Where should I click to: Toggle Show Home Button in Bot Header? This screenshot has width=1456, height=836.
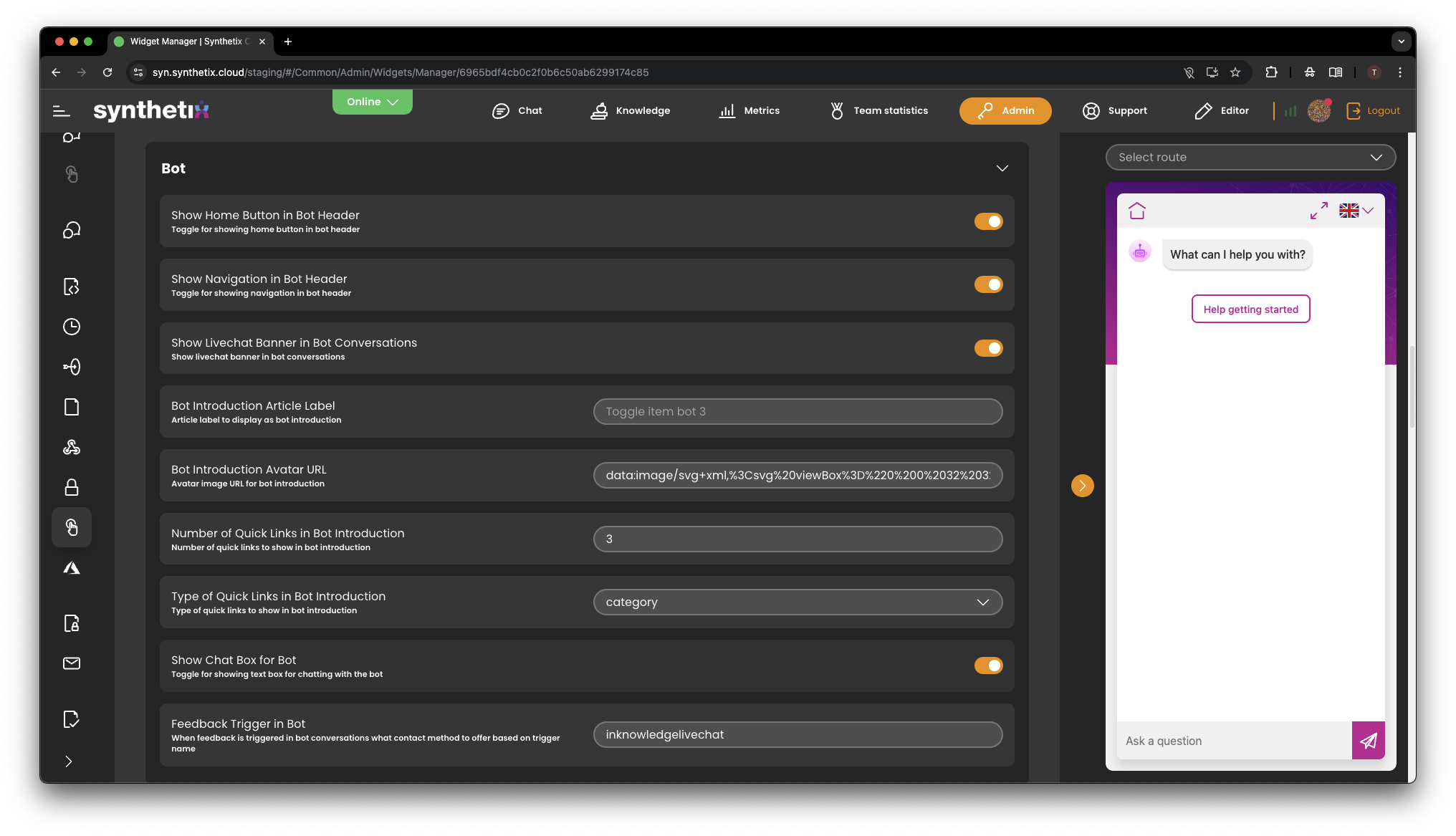pos(988,221)
